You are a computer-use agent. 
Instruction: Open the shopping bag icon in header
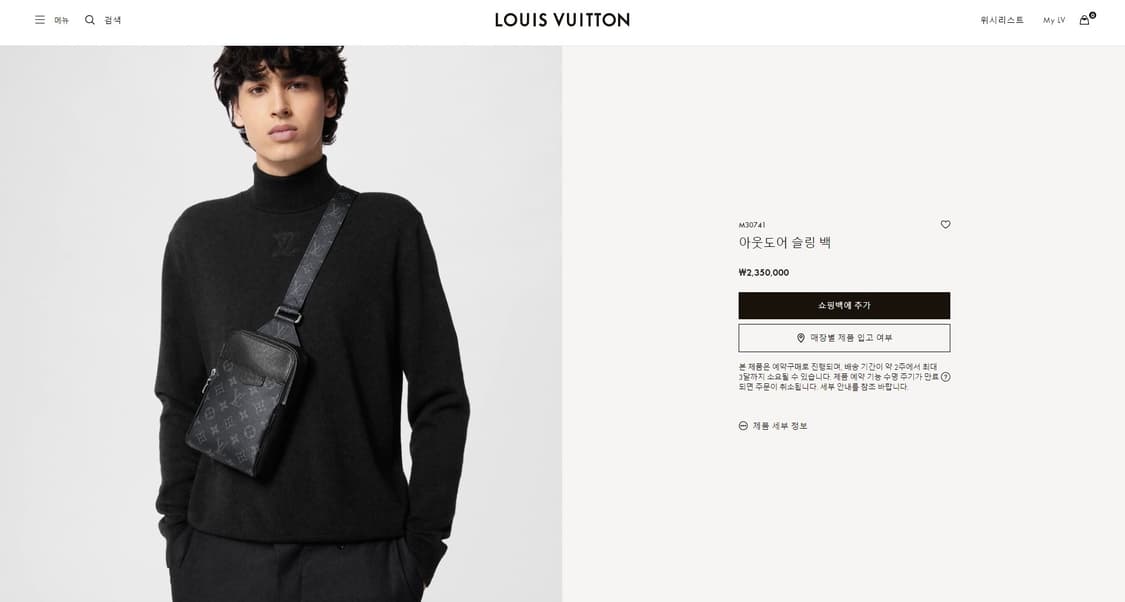point(1084,20)
